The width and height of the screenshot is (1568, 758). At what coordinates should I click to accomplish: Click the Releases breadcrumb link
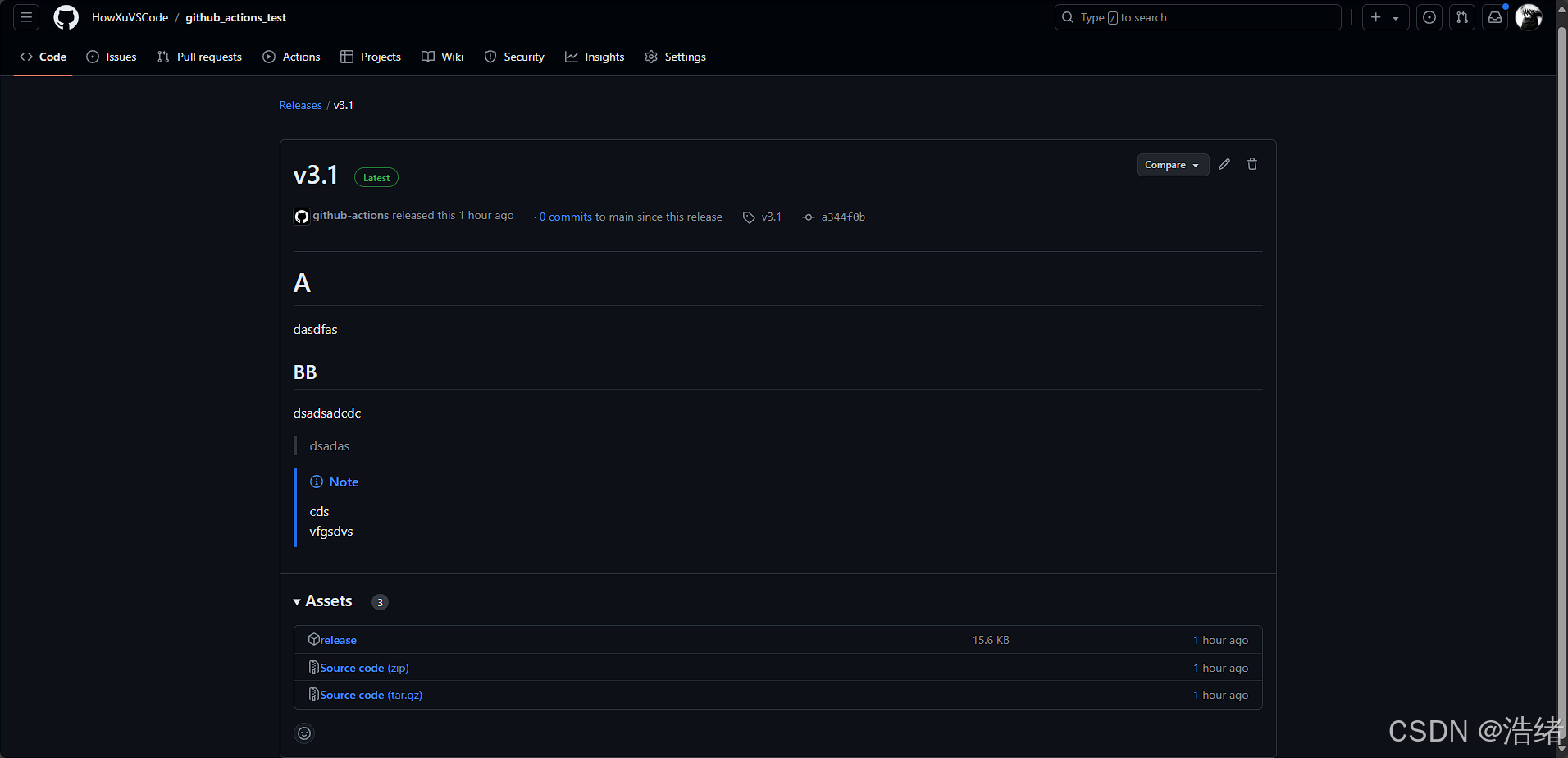(x=300, y=105)
